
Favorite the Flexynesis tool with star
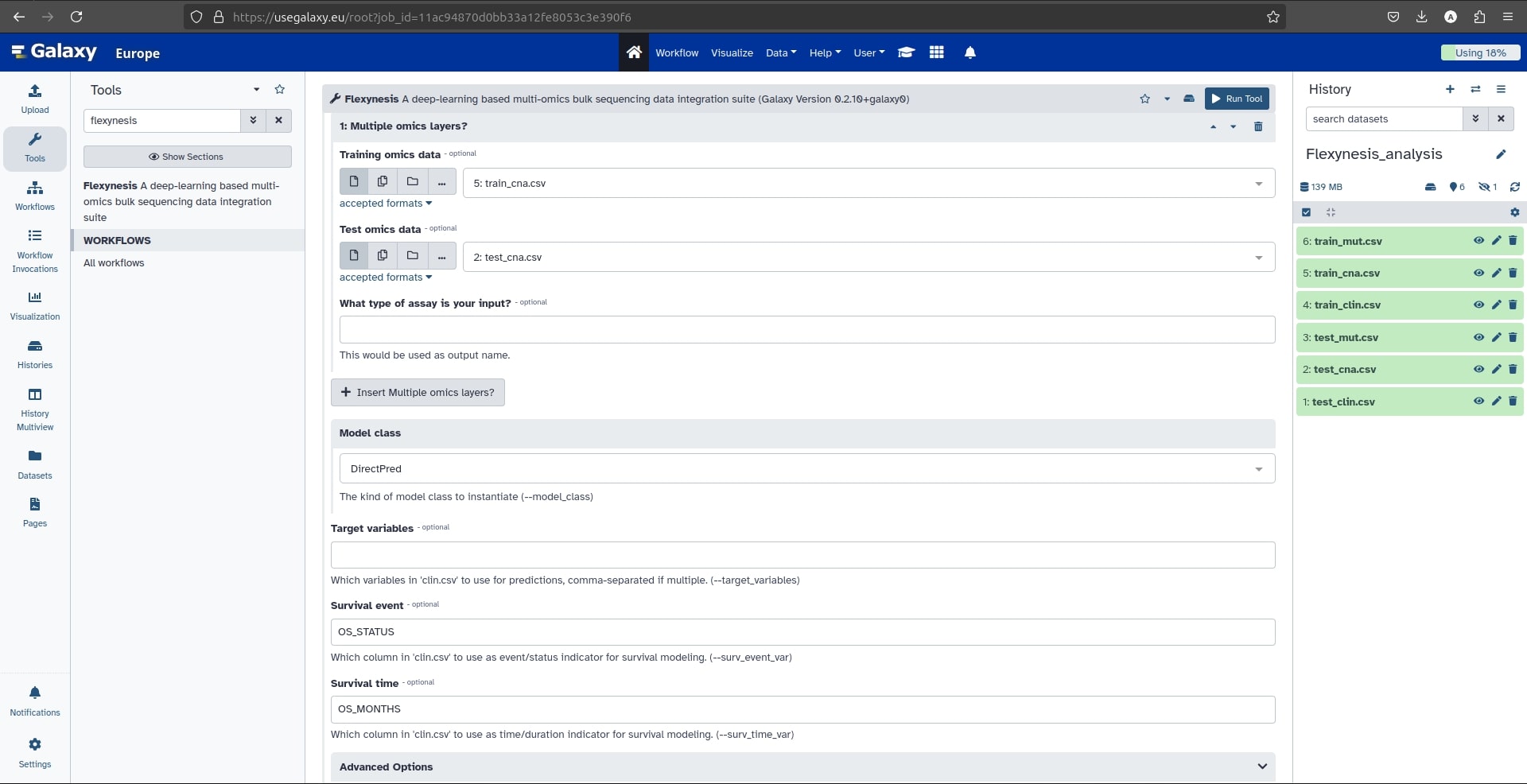click(1145, 99)
